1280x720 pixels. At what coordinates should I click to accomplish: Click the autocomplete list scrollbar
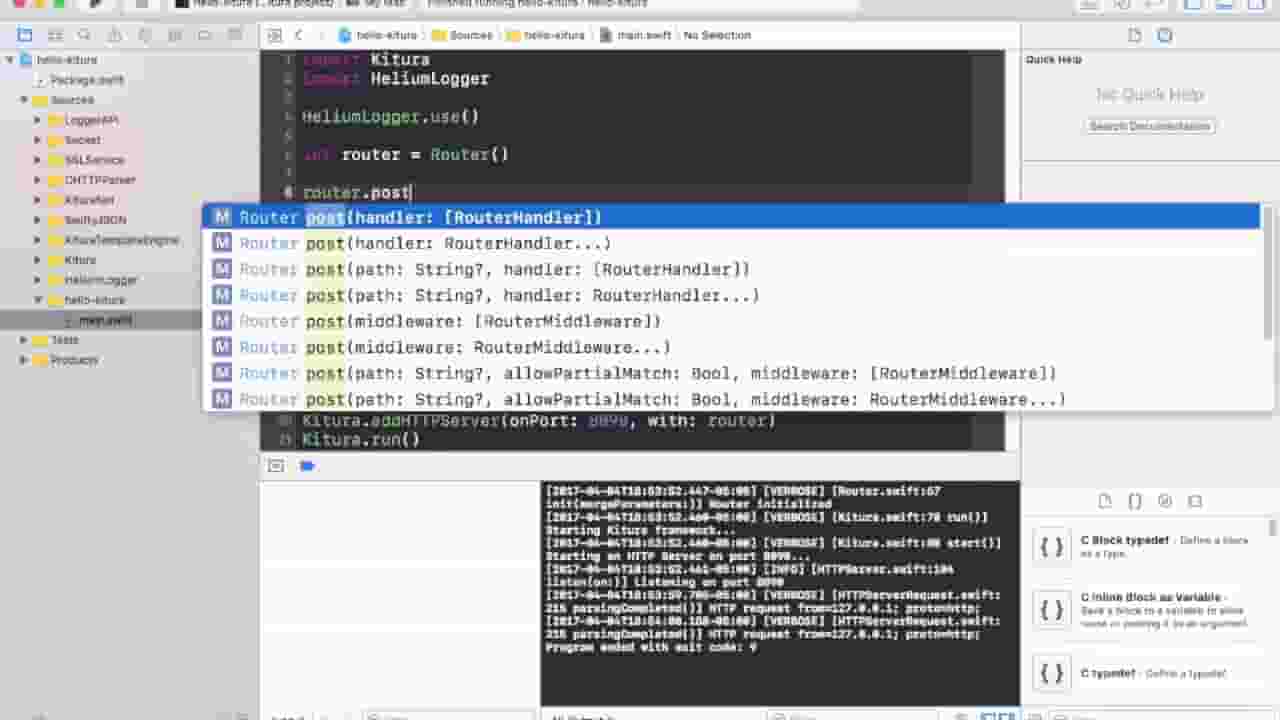1268,272
